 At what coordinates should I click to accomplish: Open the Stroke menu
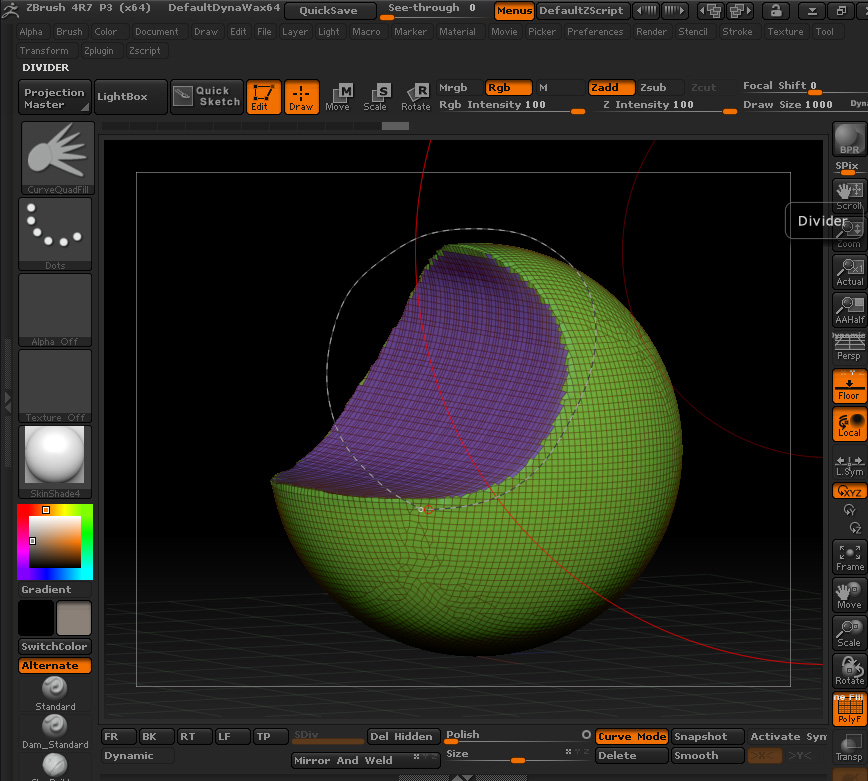[737, 31]
